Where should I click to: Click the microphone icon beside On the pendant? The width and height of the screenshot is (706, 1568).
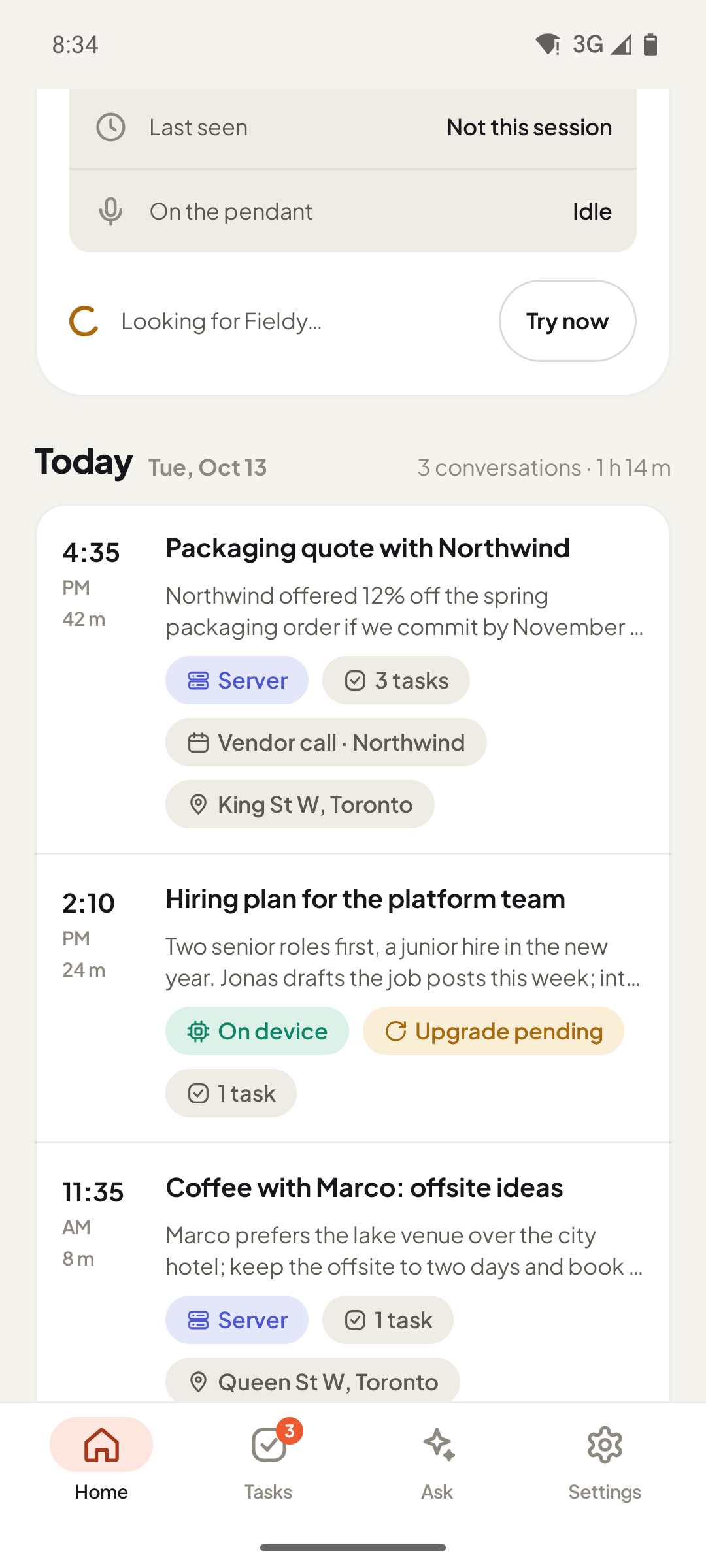click(x=110, y=212)
